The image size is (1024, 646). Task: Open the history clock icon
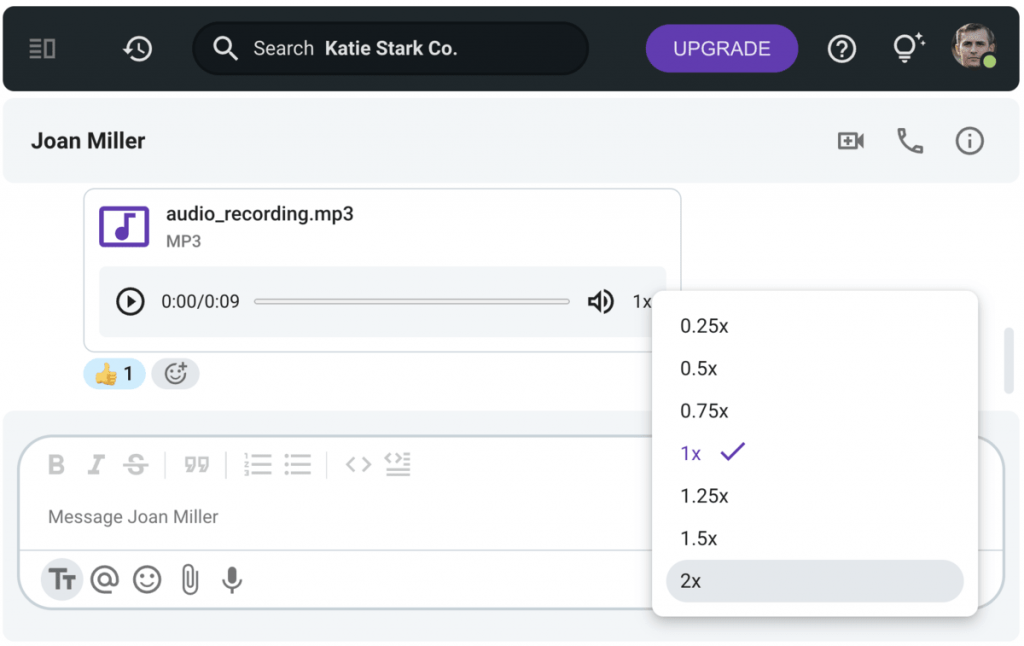point(137,48)
